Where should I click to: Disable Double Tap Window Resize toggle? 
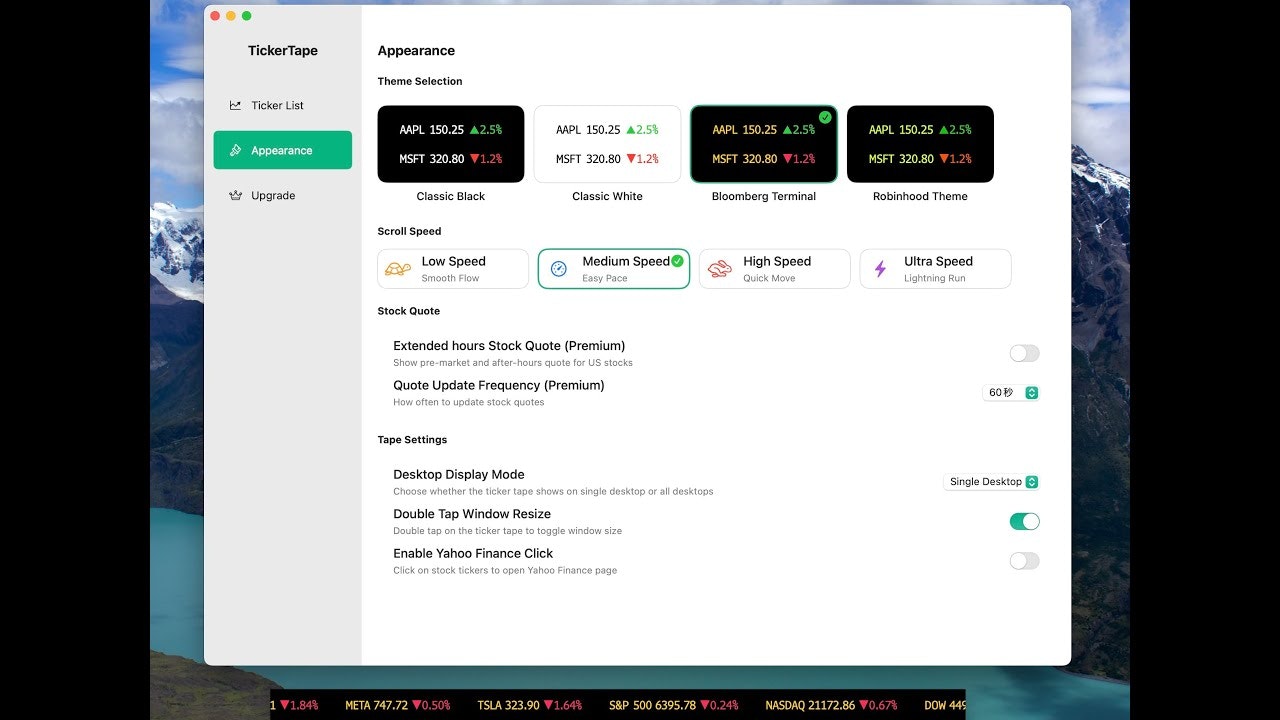[x=1024, y=521]
